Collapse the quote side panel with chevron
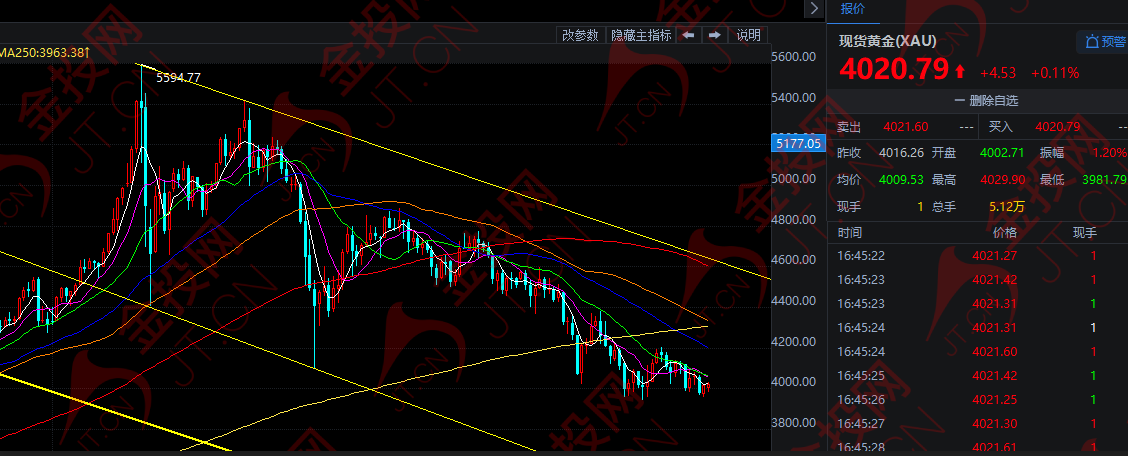 click(814, 9)
